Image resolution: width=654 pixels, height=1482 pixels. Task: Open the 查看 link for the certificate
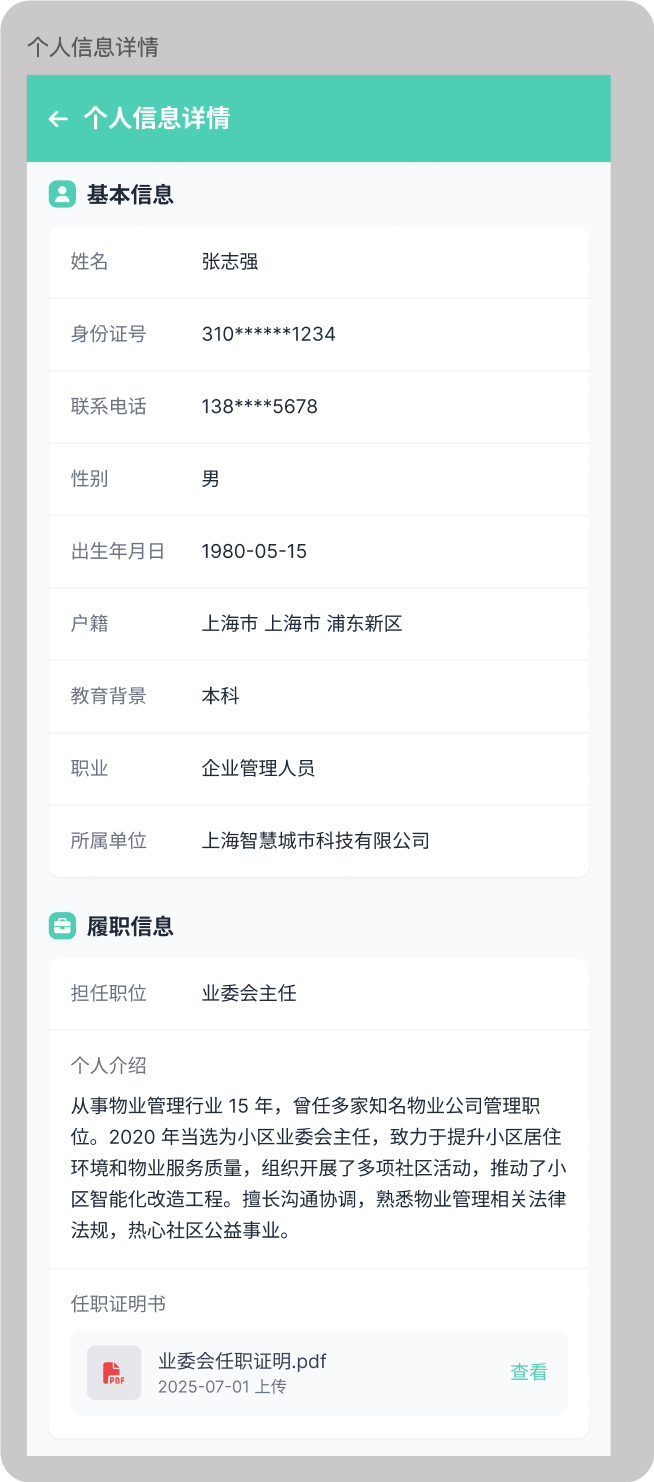[528, 1373]
